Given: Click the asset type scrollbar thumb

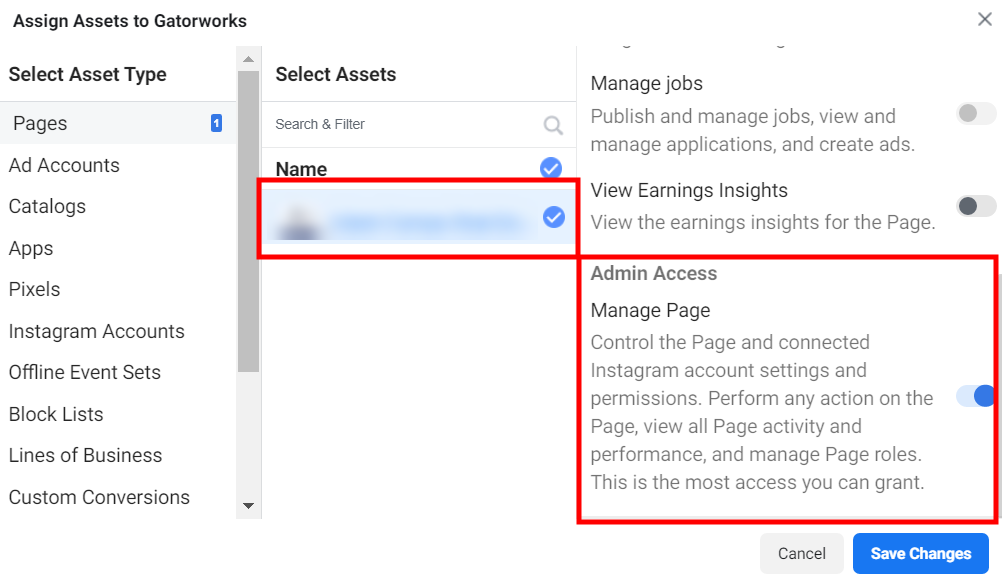Looking at the screenshot, I should point(249,221).
